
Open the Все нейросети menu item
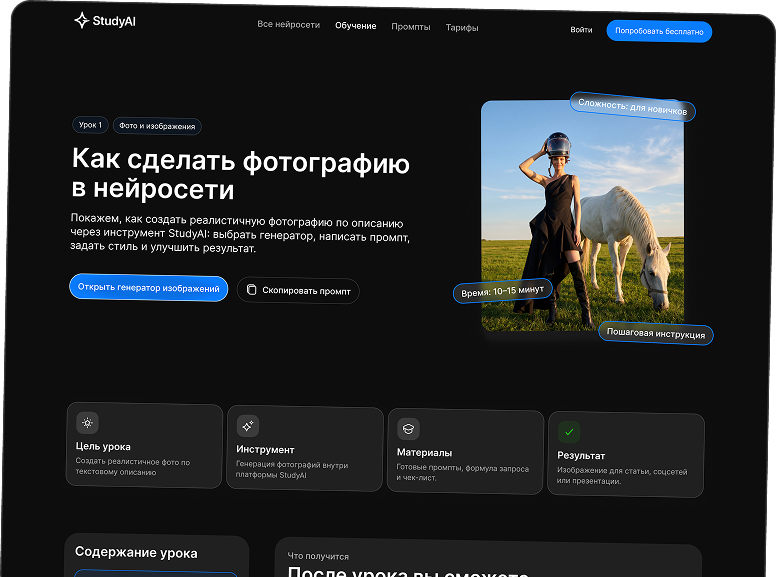click(288, 24)
